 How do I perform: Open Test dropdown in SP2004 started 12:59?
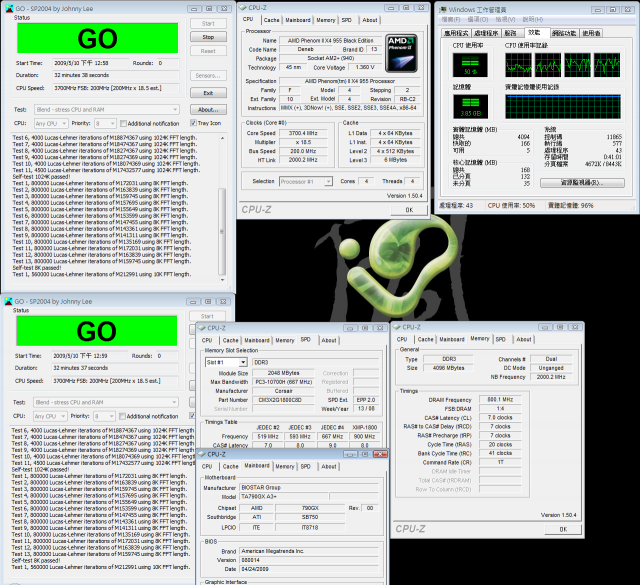[x=106, y=402]
